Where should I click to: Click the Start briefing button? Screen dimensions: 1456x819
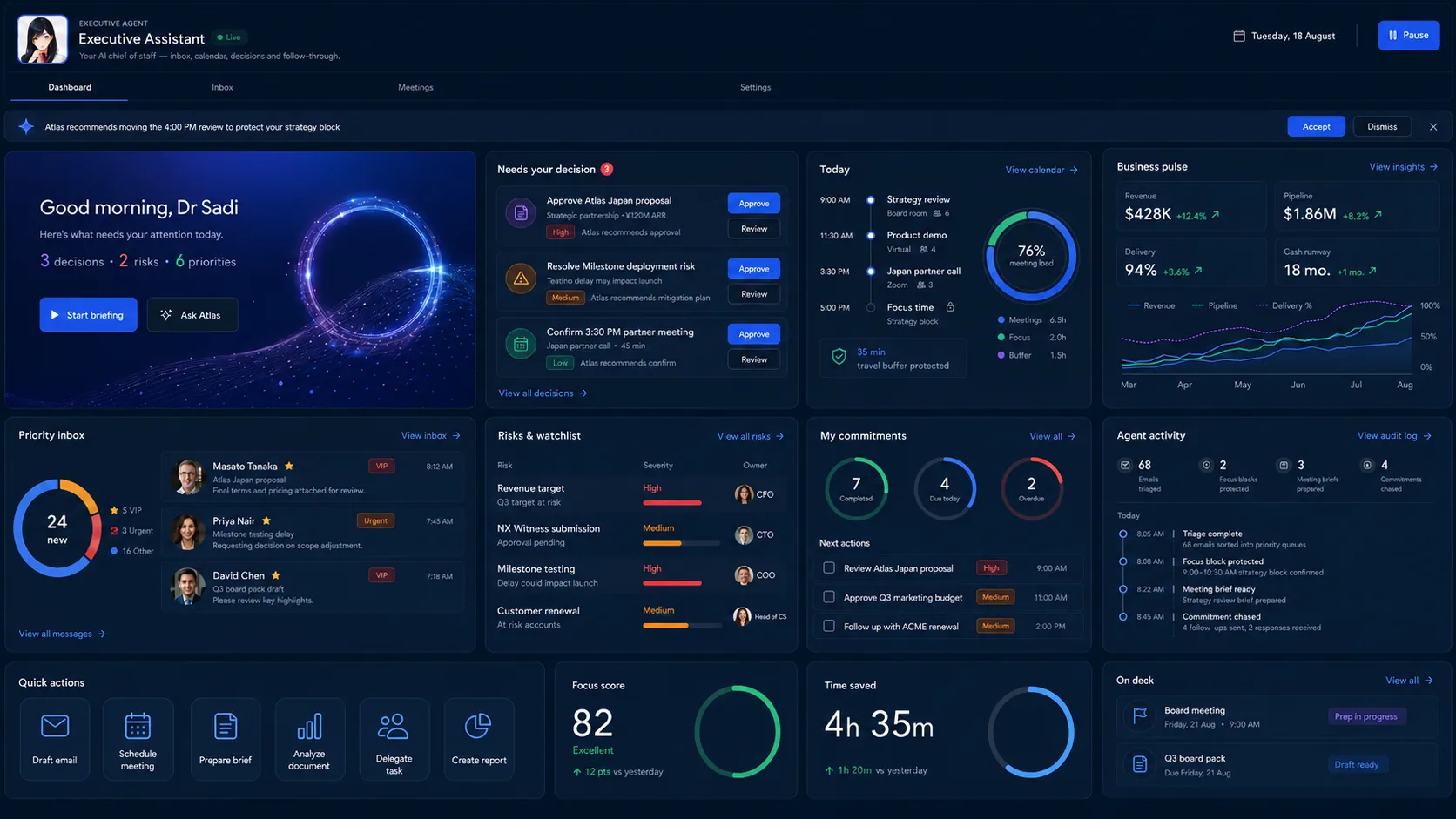click(88, 315)
